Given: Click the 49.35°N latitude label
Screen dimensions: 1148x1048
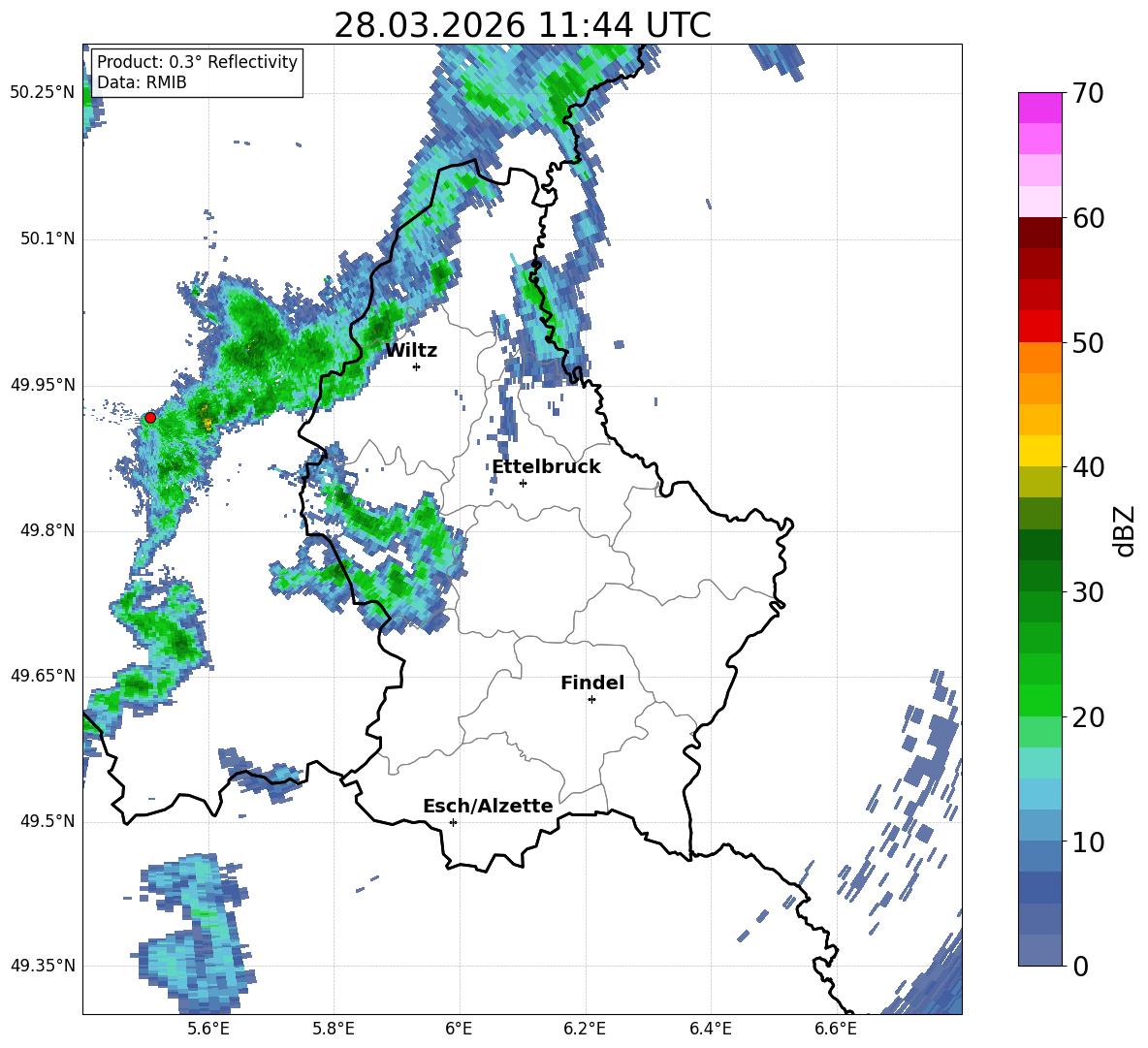Looking at the screenshot, I should 43,966.
